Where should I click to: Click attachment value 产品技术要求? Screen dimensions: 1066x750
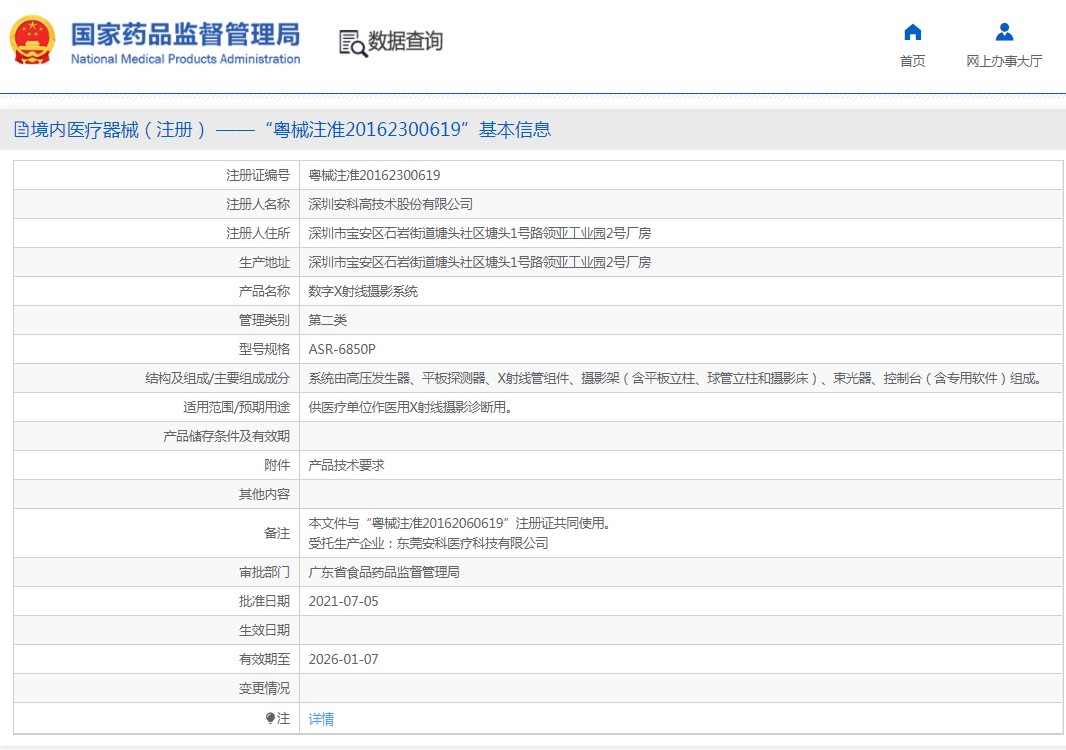(346, 465)
